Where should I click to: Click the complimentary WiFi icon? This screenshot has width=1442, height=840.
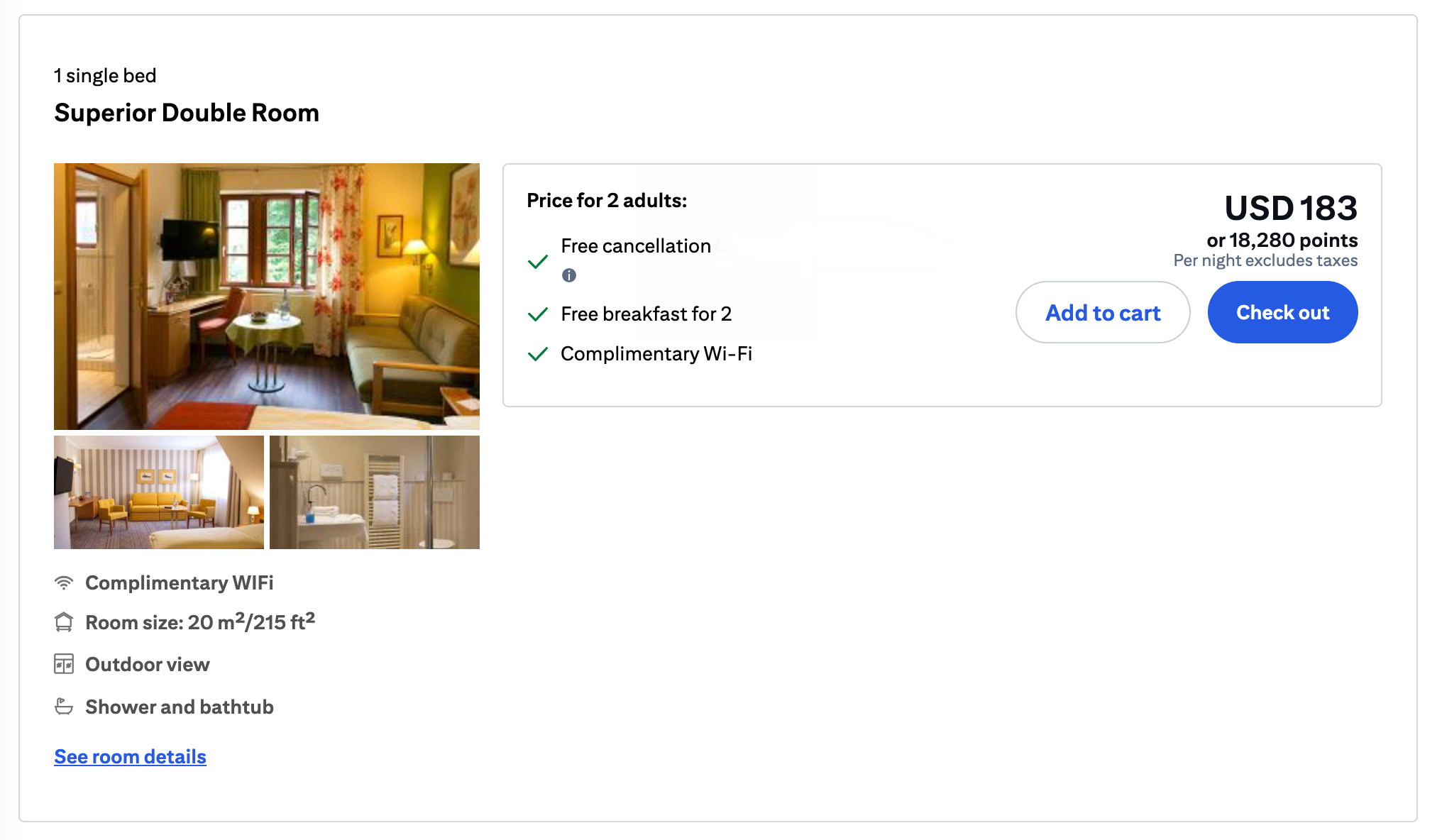pos(65,582)
